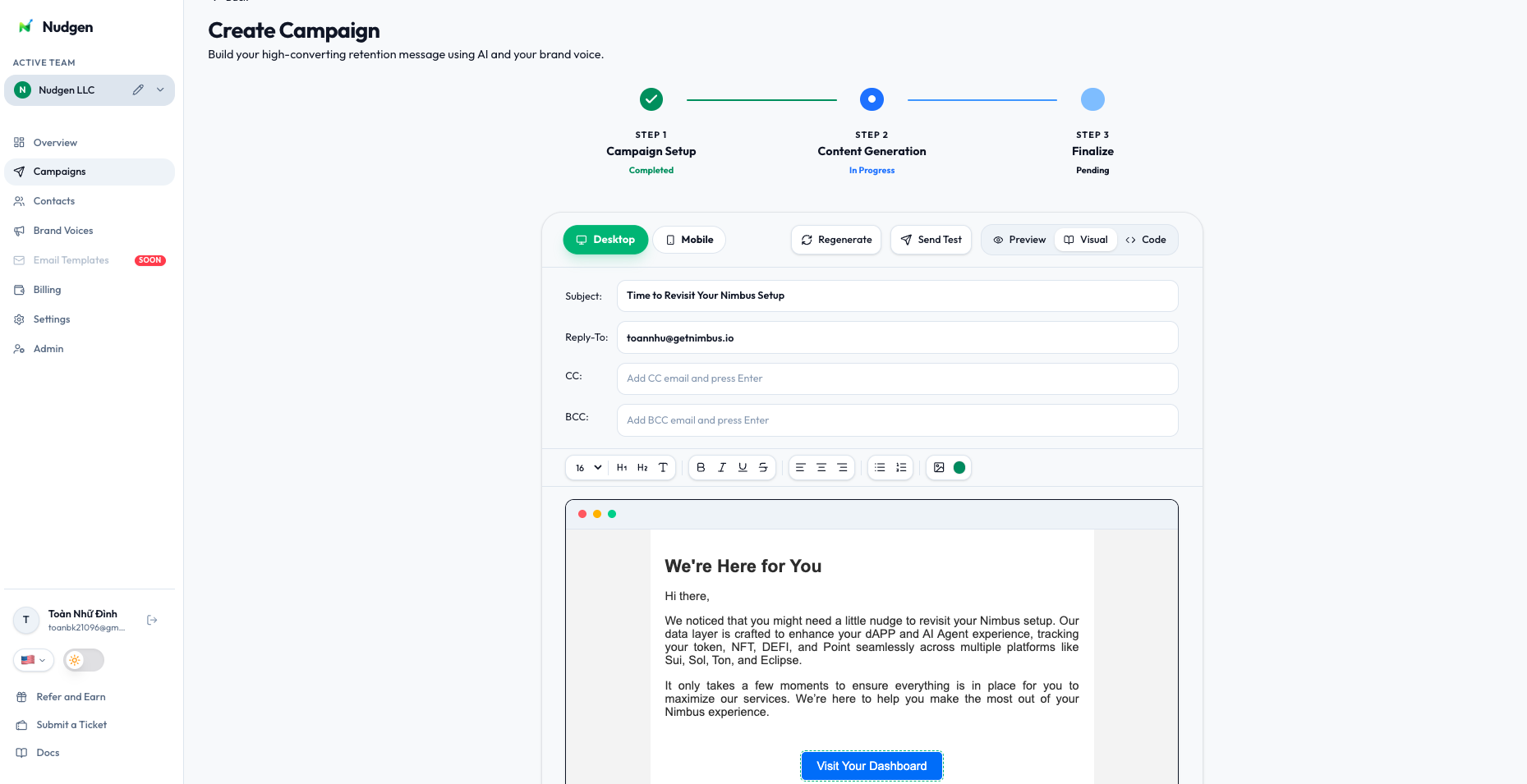Go to Contacts
The image size is (1527, 784).
[90, 201]
